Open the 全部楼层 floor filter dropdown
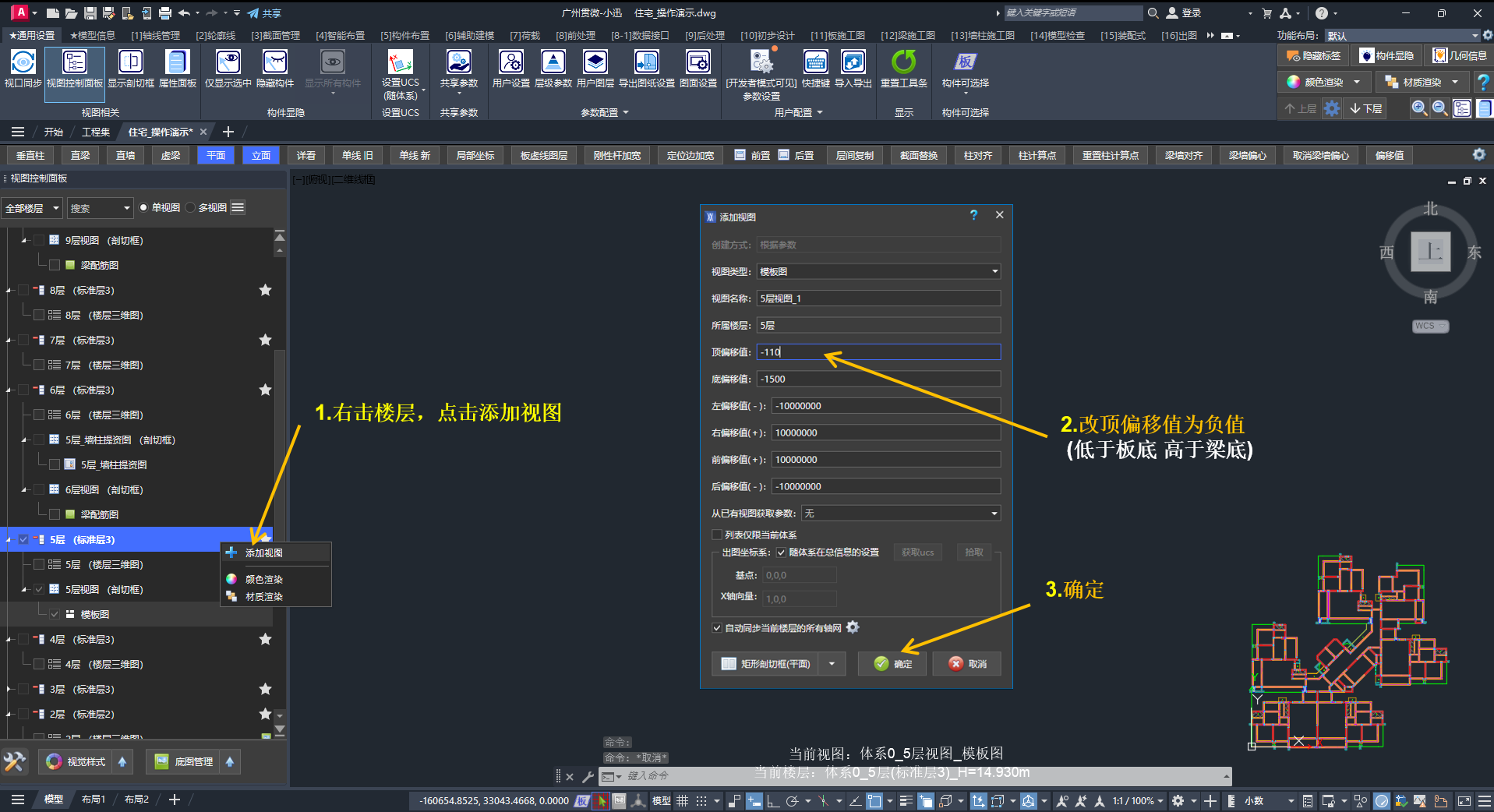This screenshot has width=1494, height=812. [x=32, y=208]
